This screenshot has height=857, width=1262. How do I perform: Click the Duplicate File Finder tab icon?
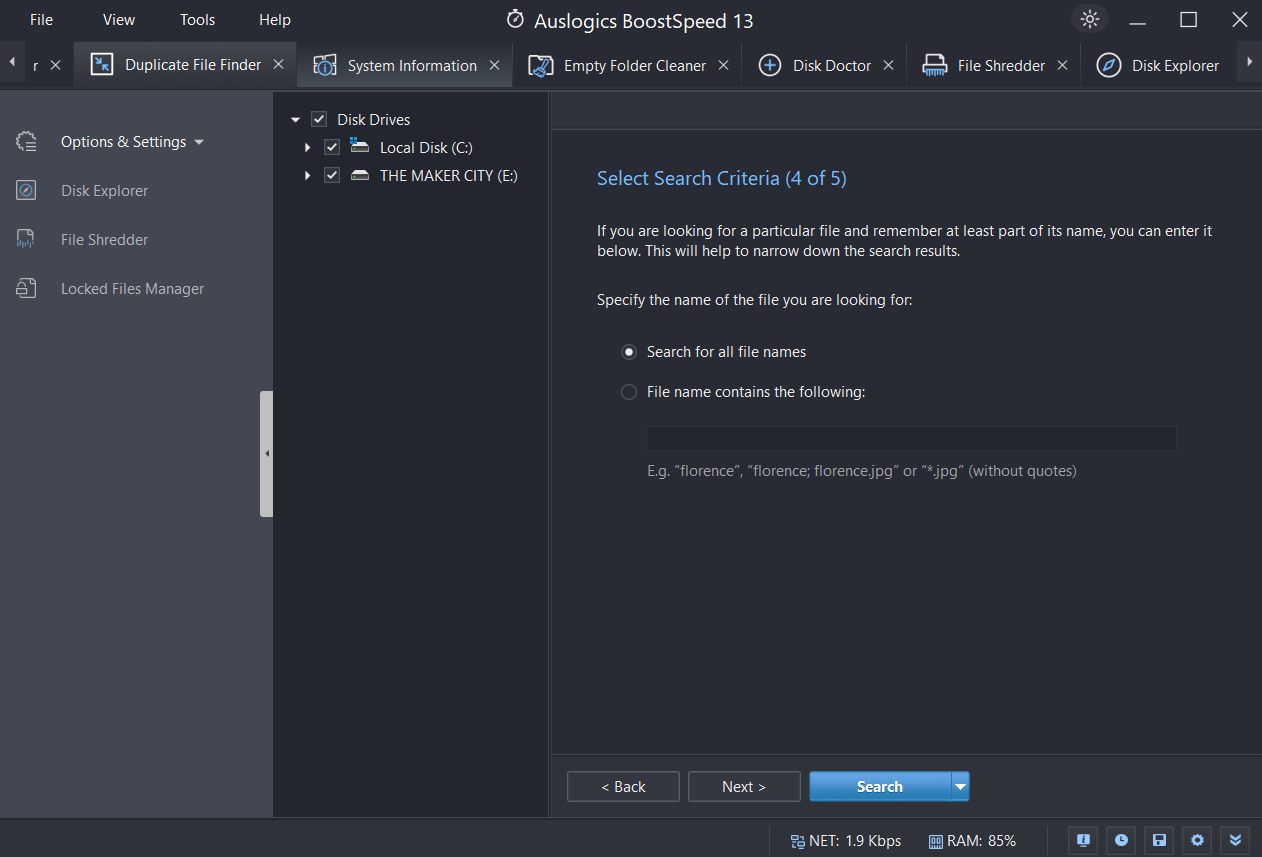point(102,64)
